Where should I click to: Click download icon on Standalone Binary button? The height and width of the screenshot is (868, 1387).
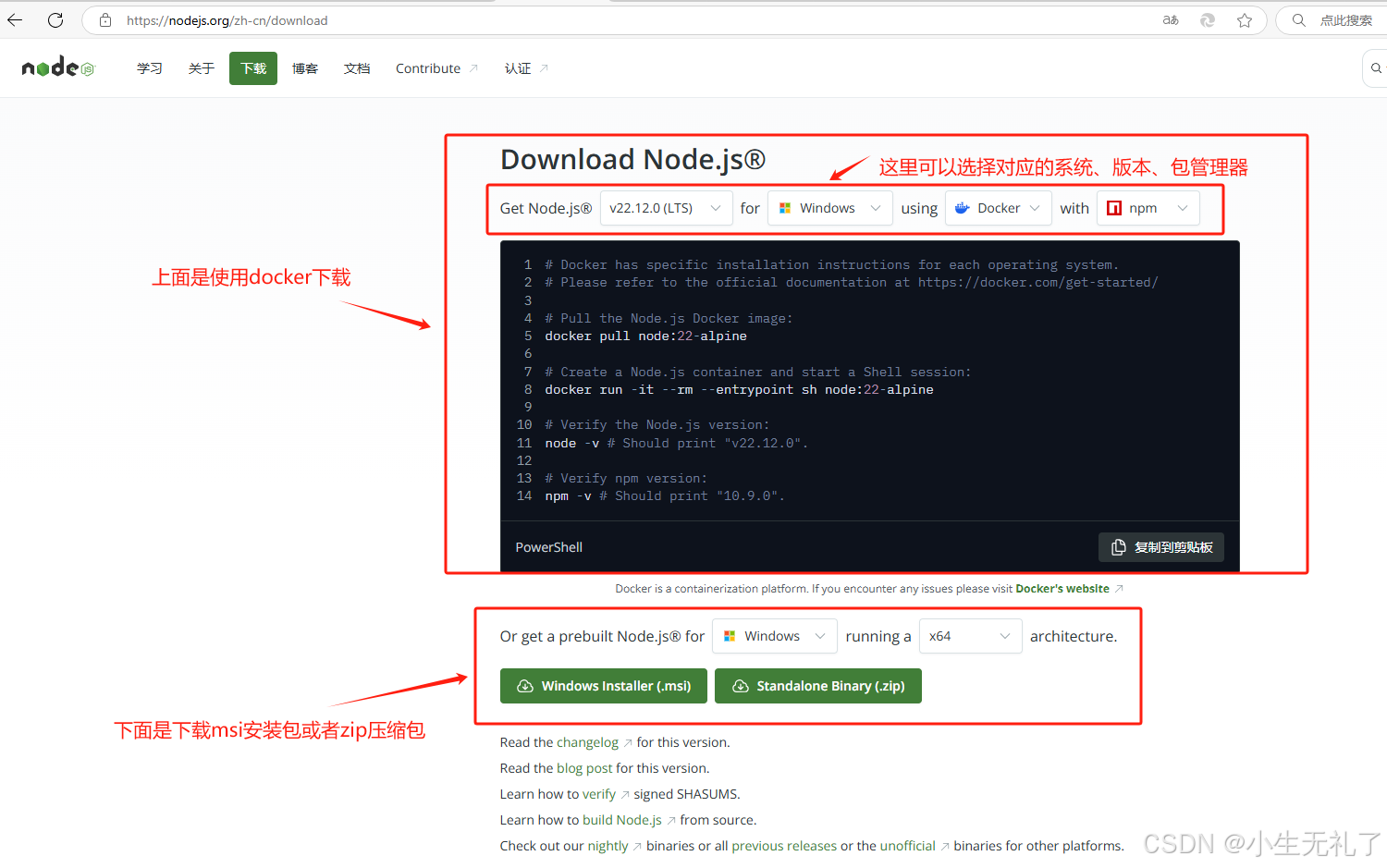pyautogui.click(x=741, y=686)
